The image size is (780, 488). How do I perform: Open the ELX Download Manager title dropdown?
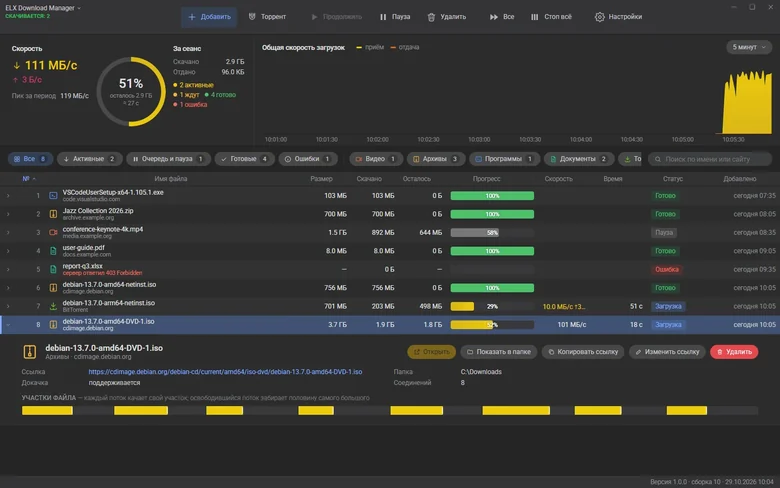tap(43, 8)
